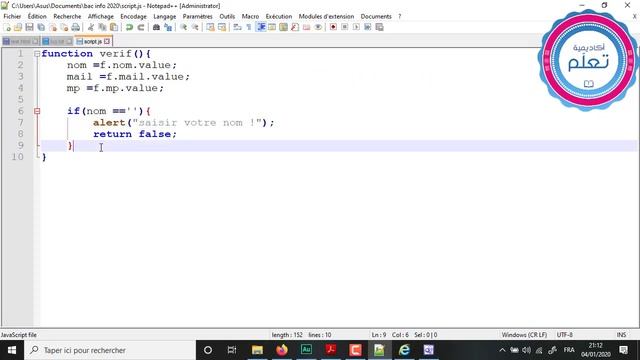This screenshot has width=640, height=360.
Task: Open the Recherche menu
Action: click(67, 16)
